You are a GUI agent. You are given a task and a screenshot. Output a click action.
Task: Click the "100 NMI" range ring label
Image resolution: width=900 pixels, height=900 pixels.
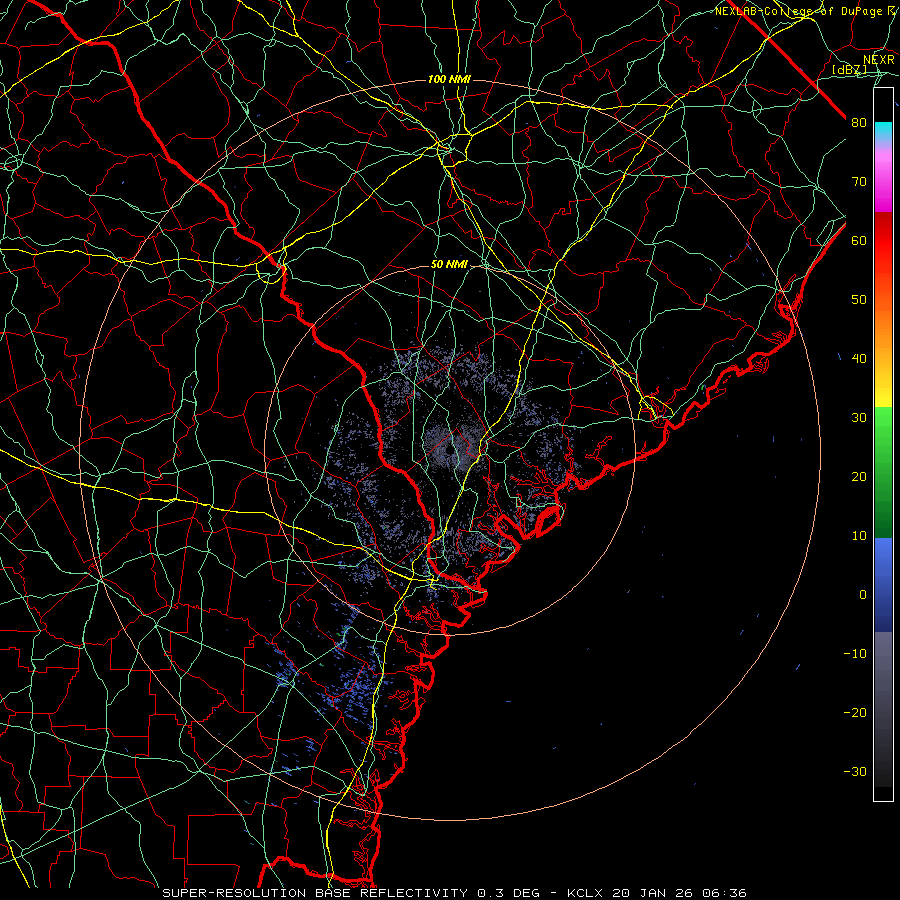coord(449,79)
